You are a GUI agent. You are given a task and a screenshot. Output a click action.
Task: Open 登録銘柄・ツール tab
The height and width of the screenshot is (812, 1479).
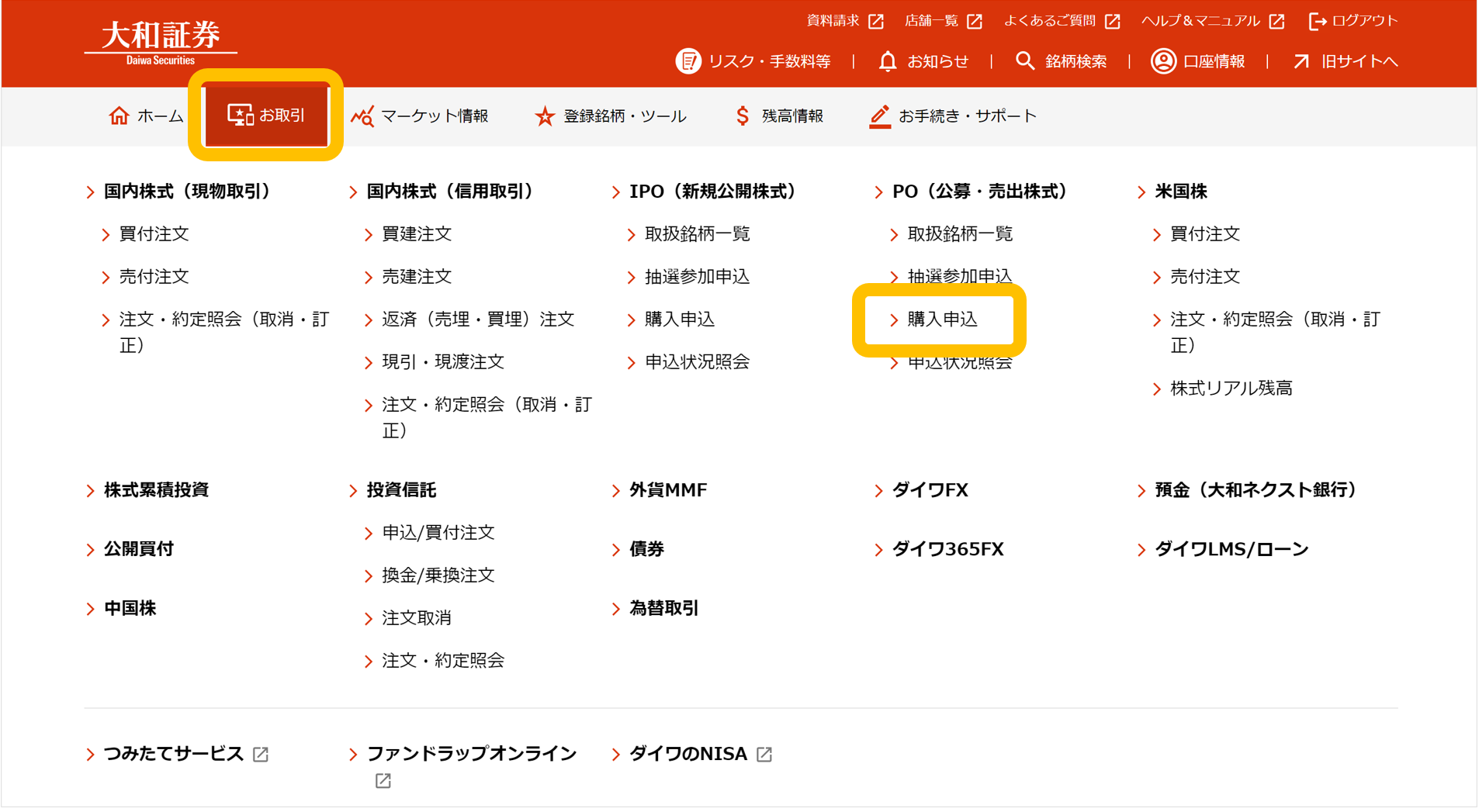pyautogui.click(x=611, y=116)
